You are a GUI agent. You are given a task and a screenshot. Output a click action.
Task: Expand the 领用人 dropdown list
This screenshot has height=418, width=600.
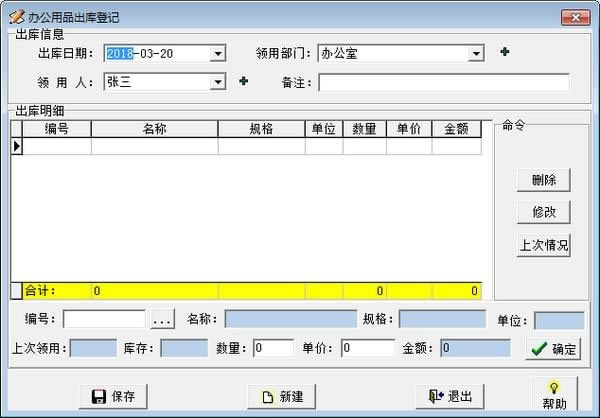coord(218,82)
